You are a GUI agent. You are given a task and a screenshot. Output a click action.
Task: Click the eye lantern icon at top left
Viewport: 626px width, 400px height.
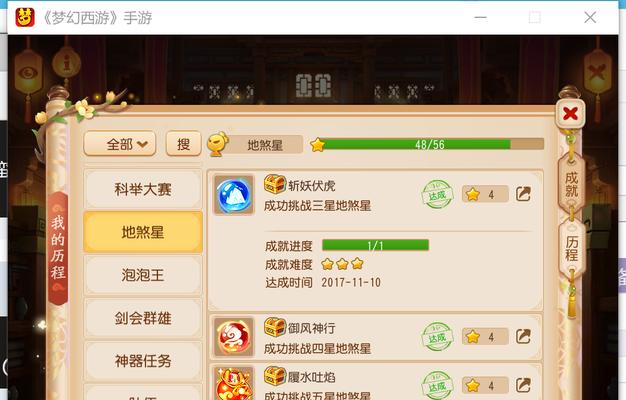click(28, 73)
